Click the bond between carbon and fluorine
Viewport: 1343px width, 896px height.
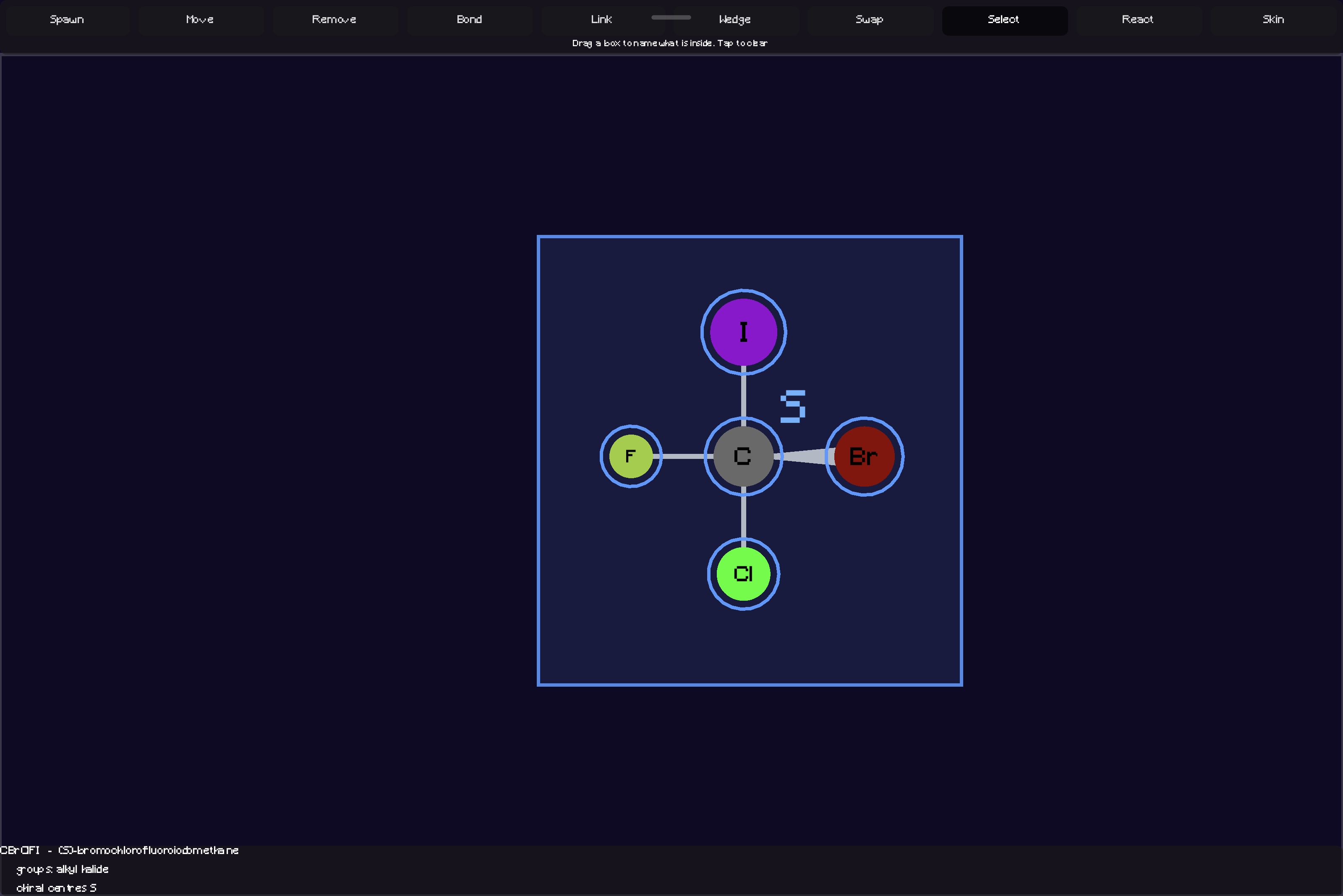point(683,456)
